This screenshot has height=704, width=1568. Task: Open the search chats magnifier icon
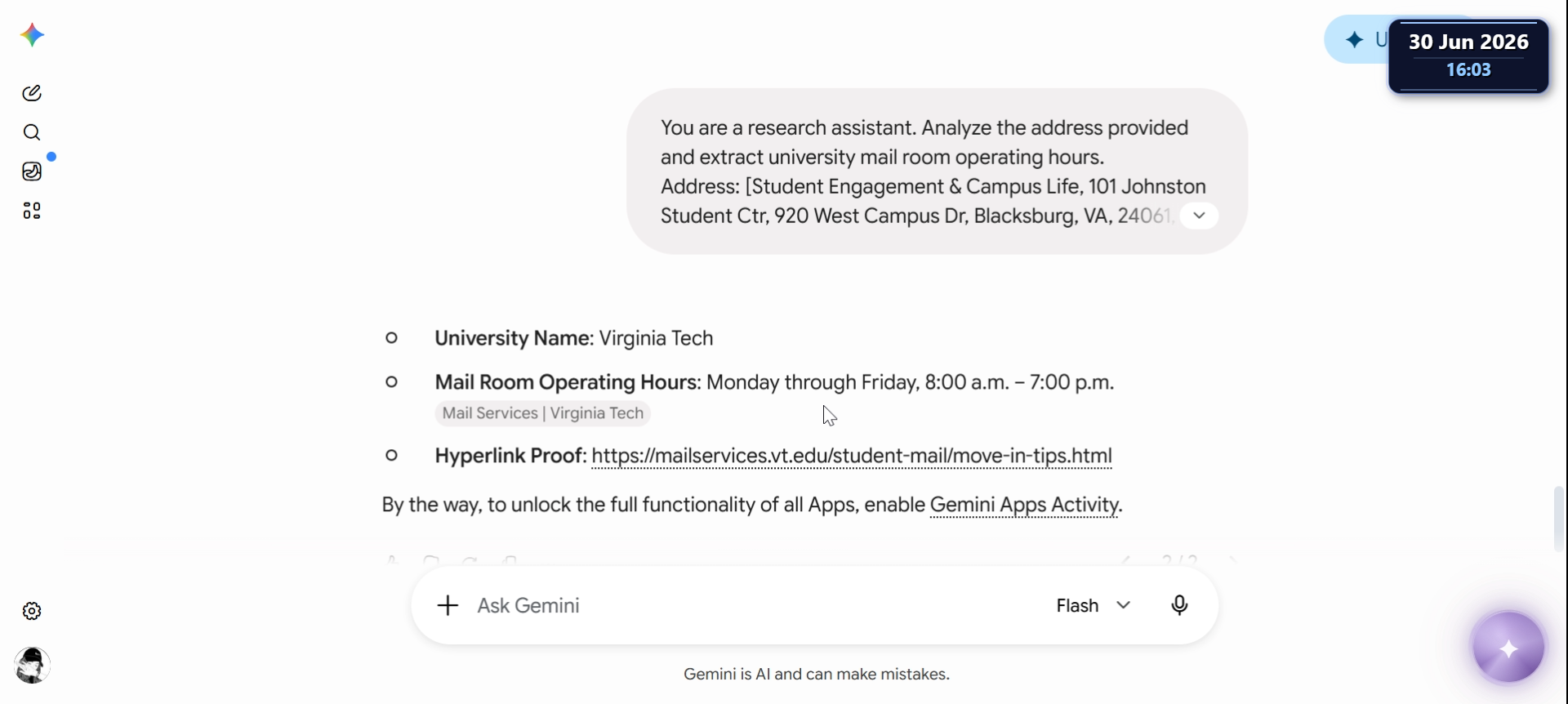click(x=32, y=132)
